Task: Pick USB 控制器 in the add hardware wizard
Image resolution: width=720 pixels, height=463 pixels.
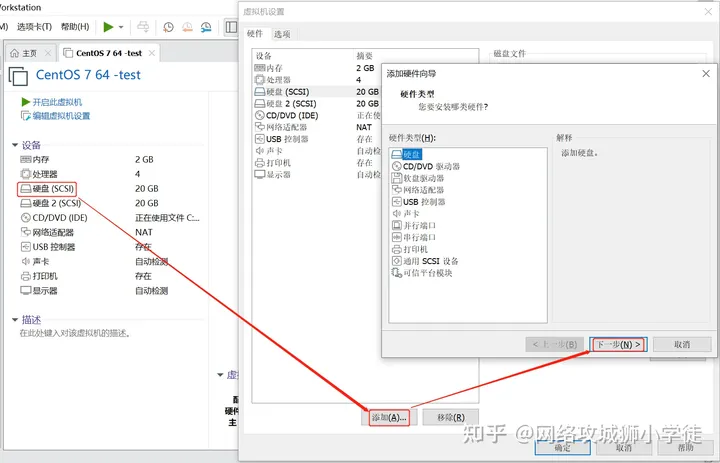Action: point(428,202)
